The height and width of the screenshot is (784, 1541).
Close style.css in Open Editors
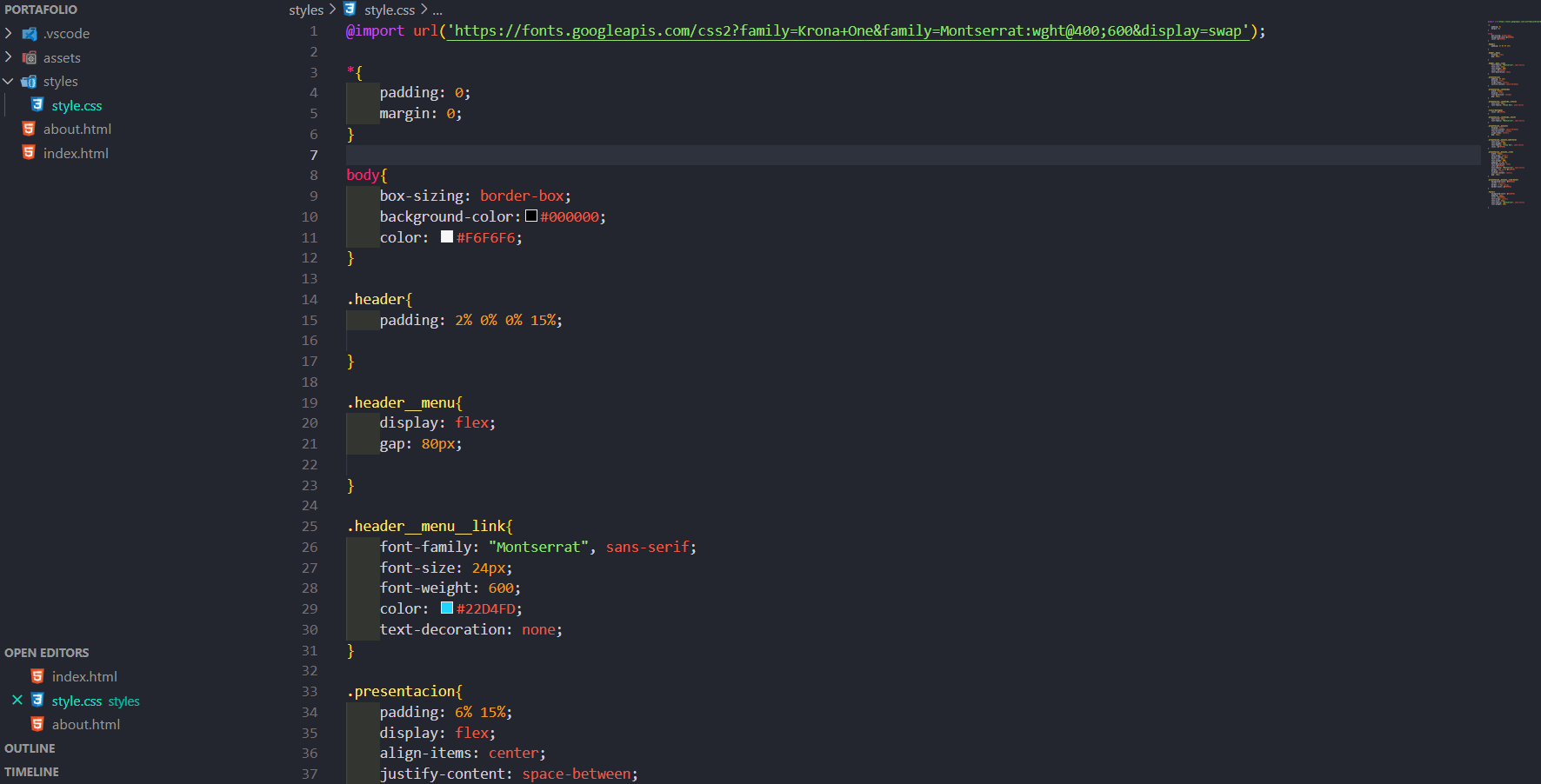click(x=17, y=701)
